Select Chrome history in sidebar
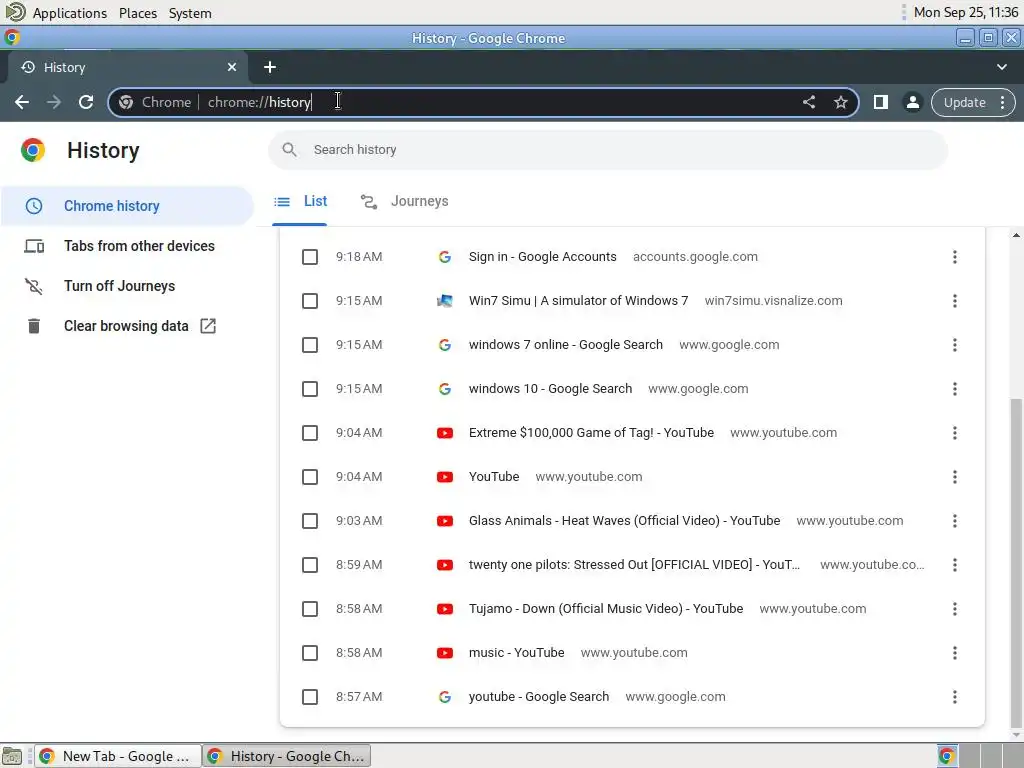1024x768 pixels. [127, 206]
